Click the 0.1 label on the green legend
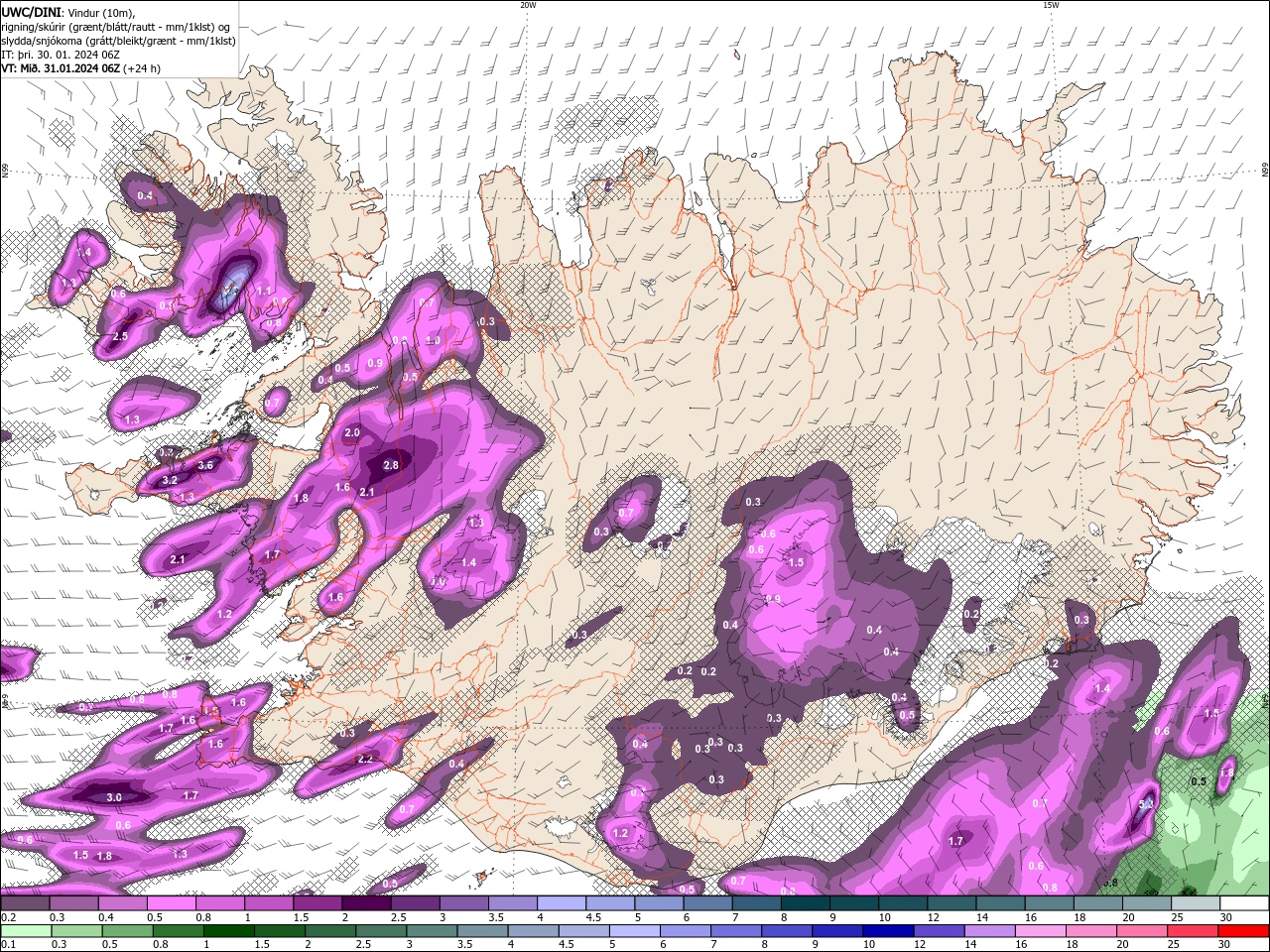 coord(7,944)
